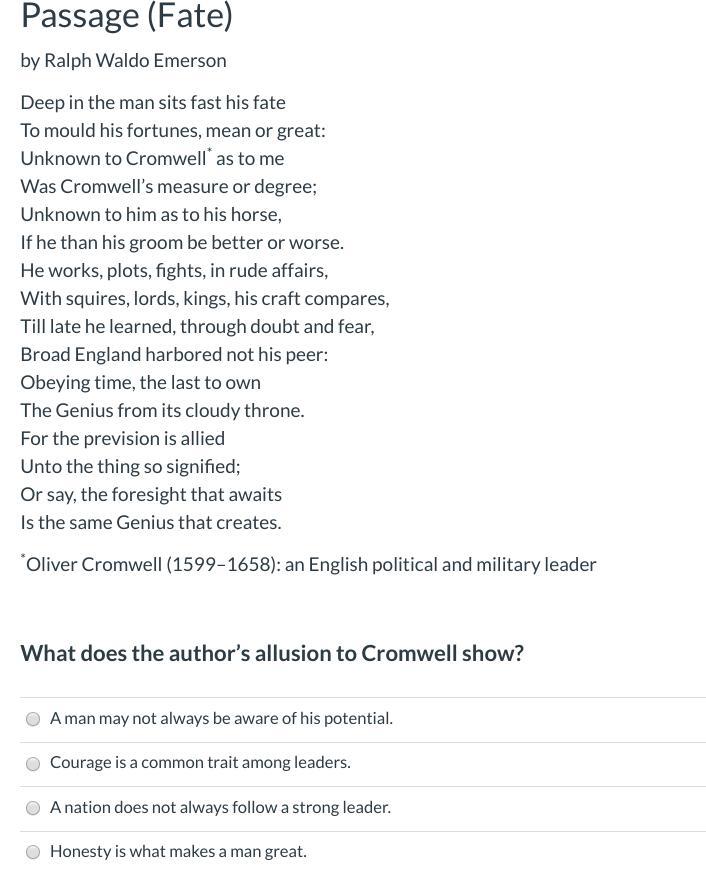Pick the 'Honesty is what makes a man great' radio button
The width and height of the screenshot is (706, 873).
[33, 852]
